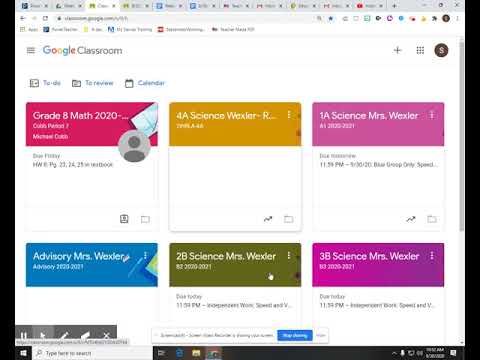
Task: Open the 2B Independent Work Speed assignment
Action: click(x=234, y=305)
